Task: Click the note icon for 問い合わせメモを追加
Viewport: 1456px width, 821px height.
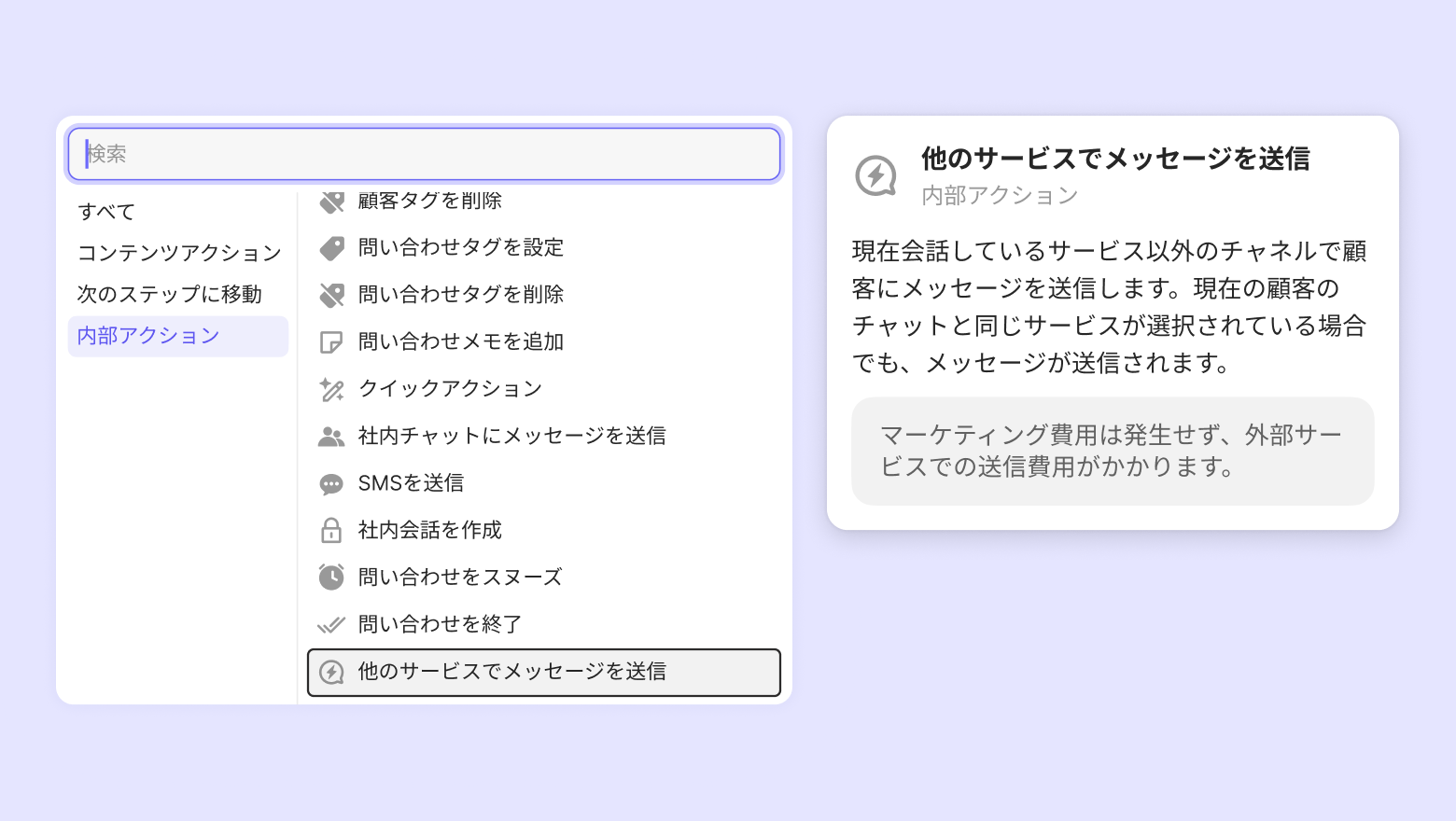Action: [x=331, y=342]
